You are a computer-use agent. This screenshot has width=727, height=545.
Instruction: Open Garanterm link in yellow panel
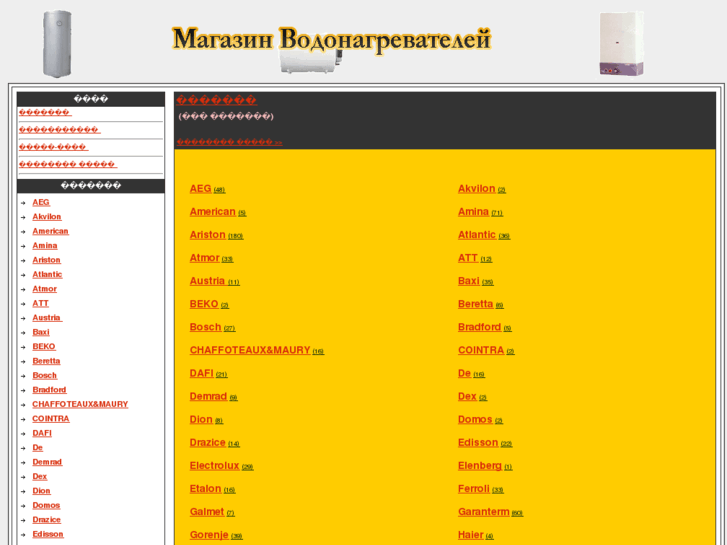click(x=491, y=512)
